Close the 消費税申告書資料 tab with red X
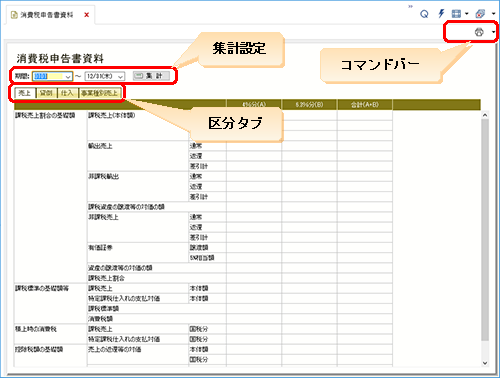The image size is (500, 378). pyautogui.click(x=86, y=15)
